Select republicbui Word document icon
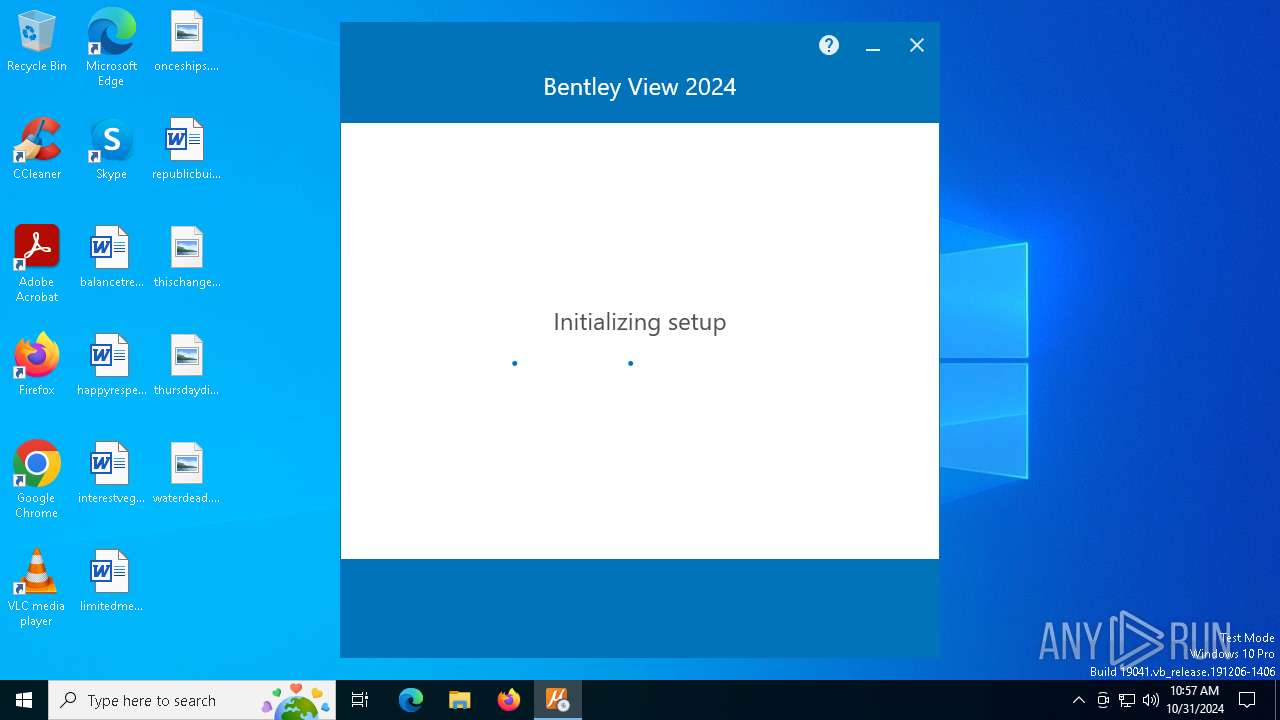The height and width of the screenshot is (720, 1280). coord(186,150)
